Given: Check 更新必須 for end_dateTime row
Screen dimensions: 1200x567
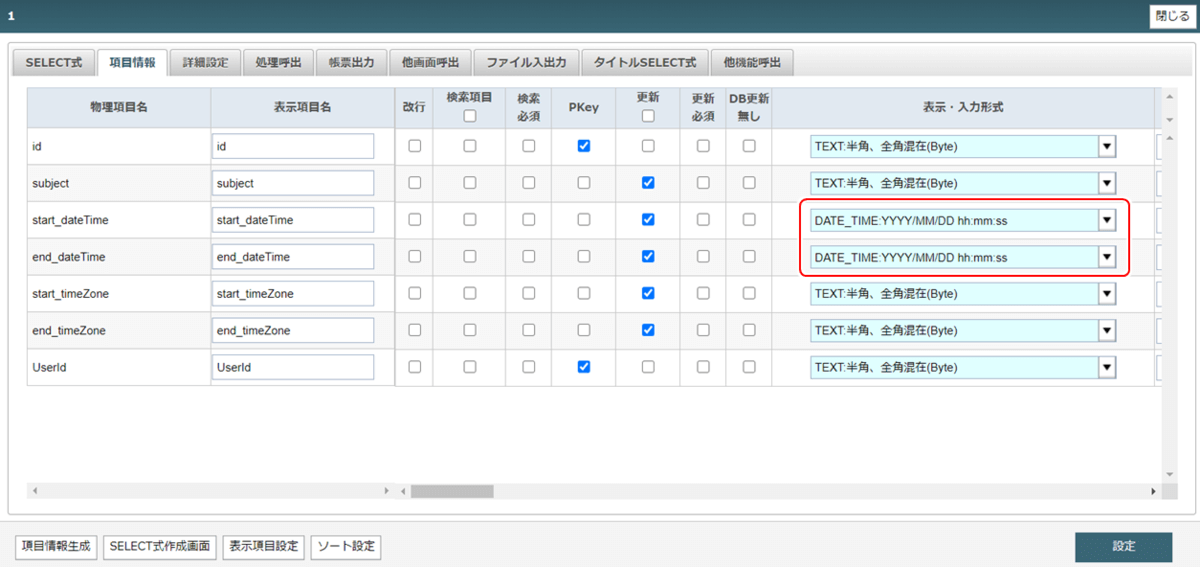Looking at the screenshot, I should pyautogui.click(x=703, y=256).
